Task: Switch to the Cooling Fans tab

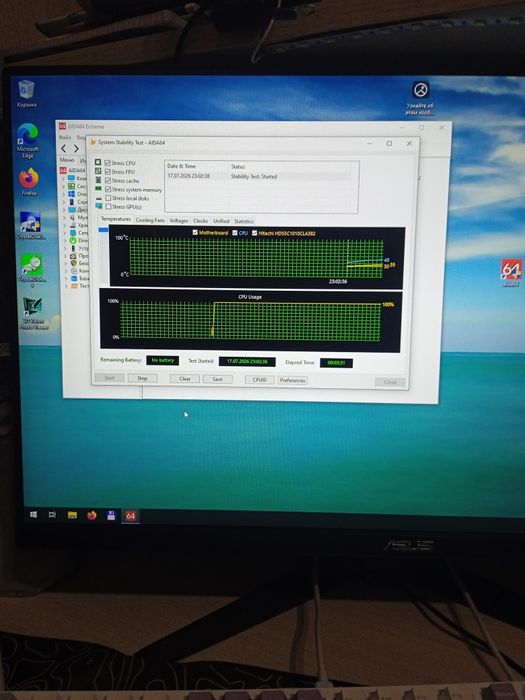Action: pos(150,221)
